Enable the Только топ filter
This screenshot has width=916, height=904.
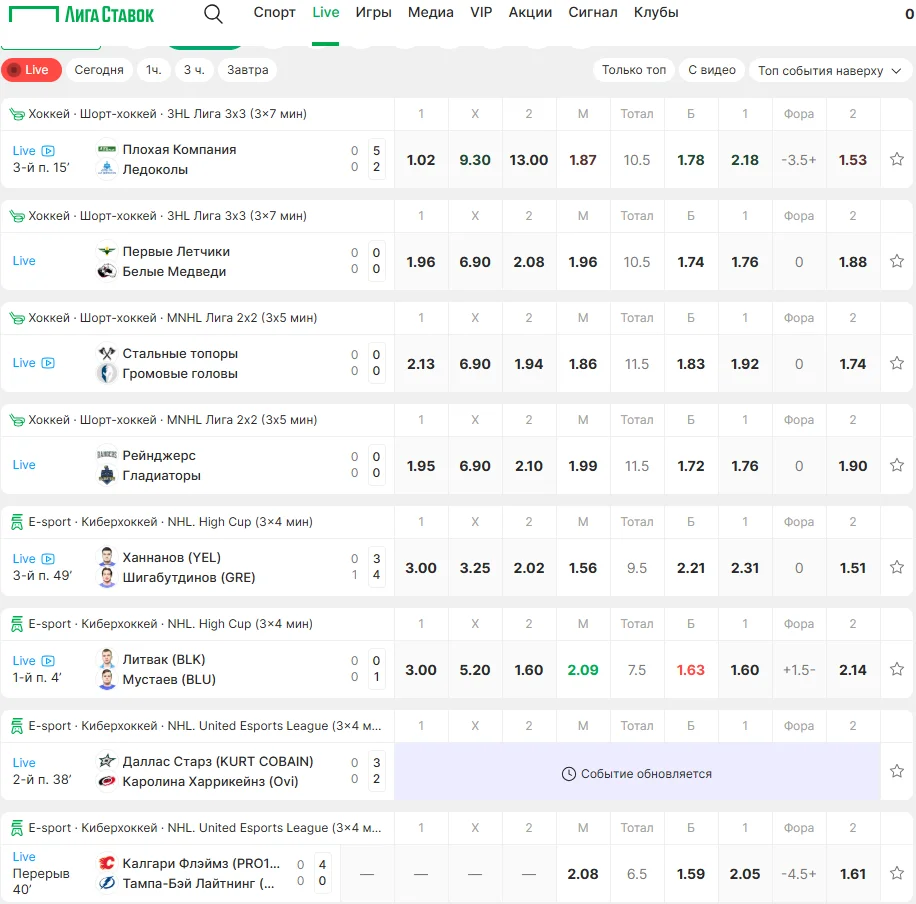(633, 70)
